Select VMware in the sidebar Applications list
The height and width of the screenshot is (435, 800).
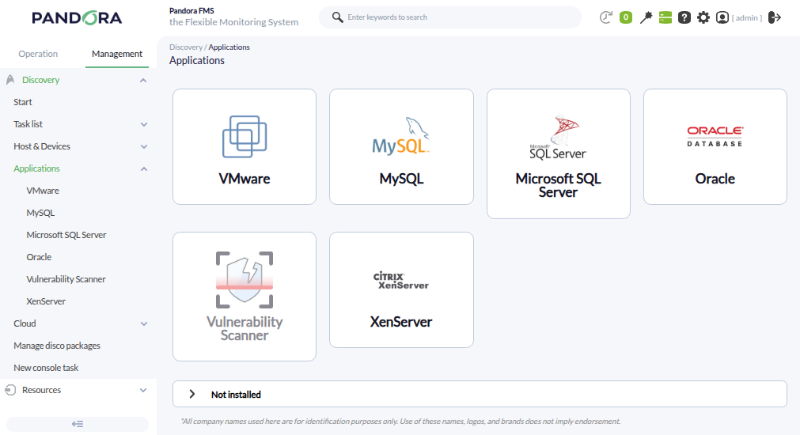(43, 191)
